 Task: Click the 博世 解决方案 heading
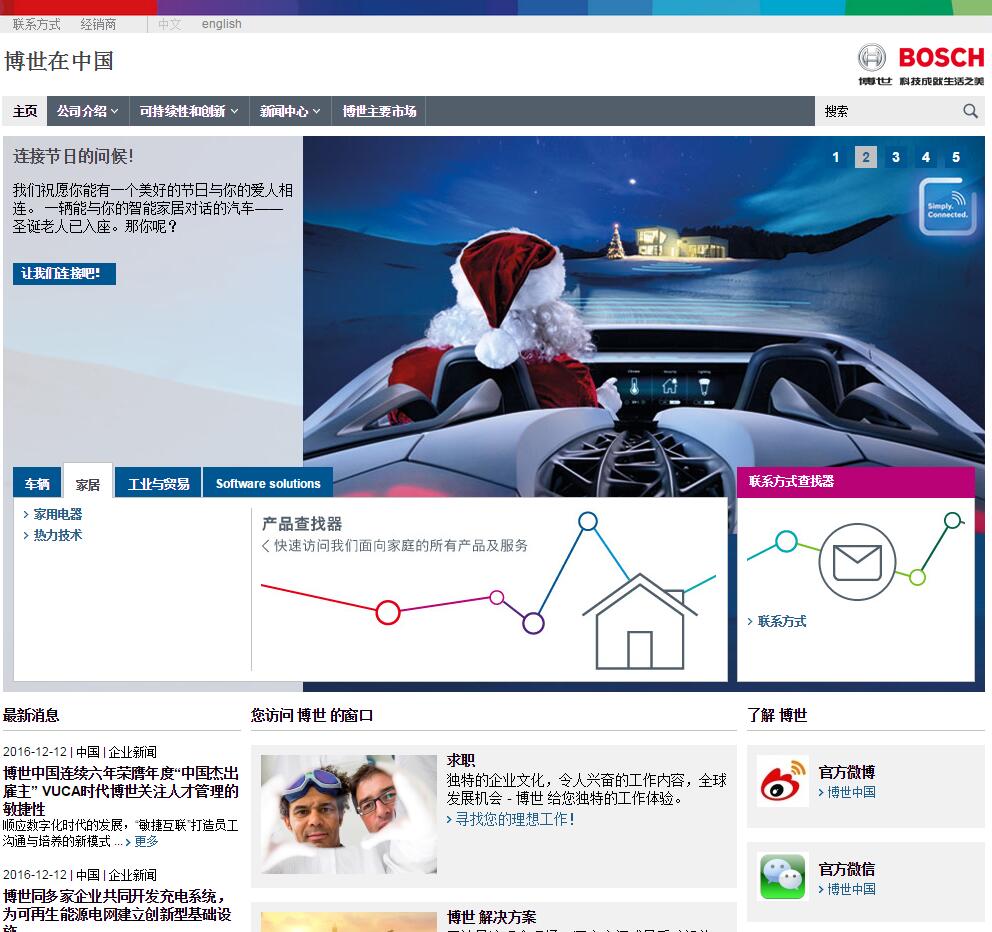point(492,917)
